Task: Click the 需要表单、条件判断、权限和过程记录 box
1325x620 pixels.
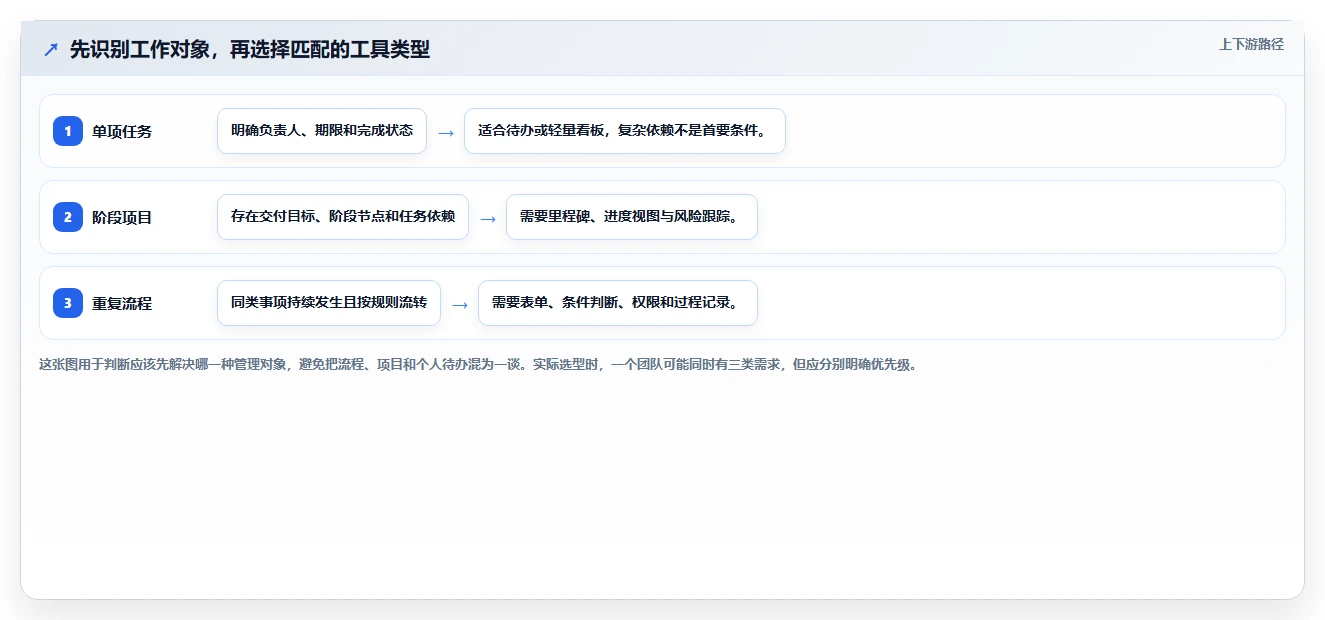Action: (618, 303)
